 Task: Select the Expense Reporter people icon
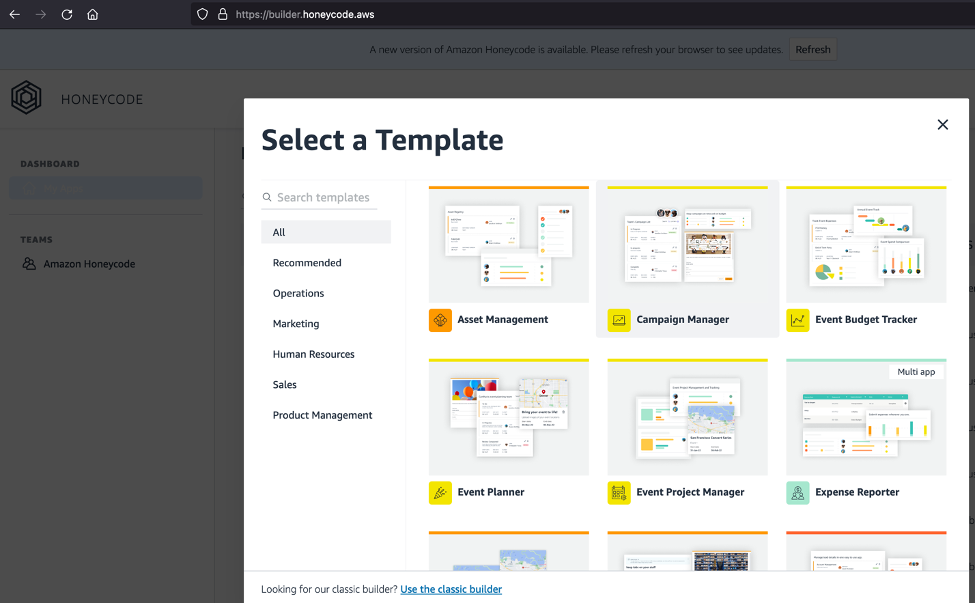797,492
